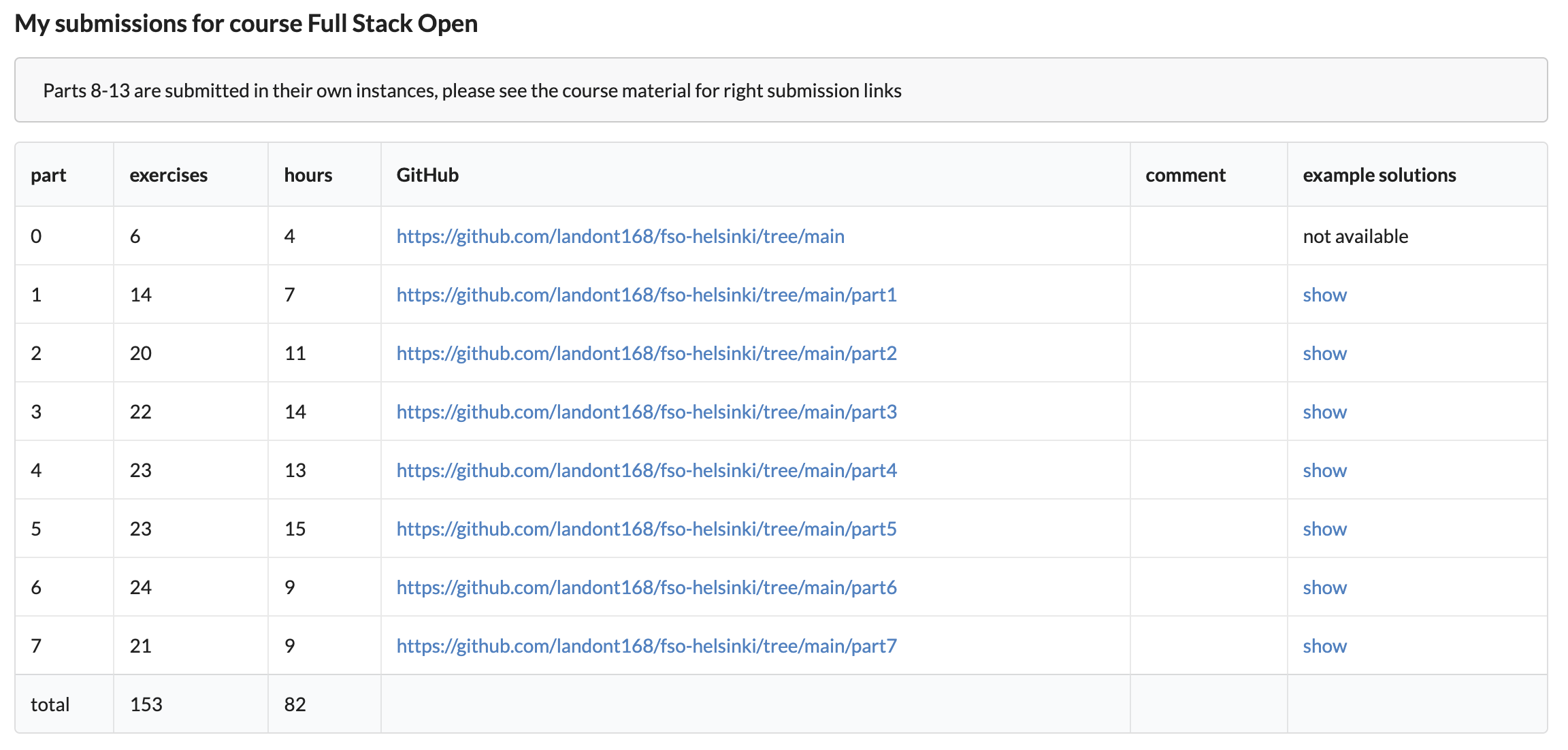The height and width of the screenshot is (750, 1568).
Task: Click the exercises value 22 for part 3
Action: 140,412
